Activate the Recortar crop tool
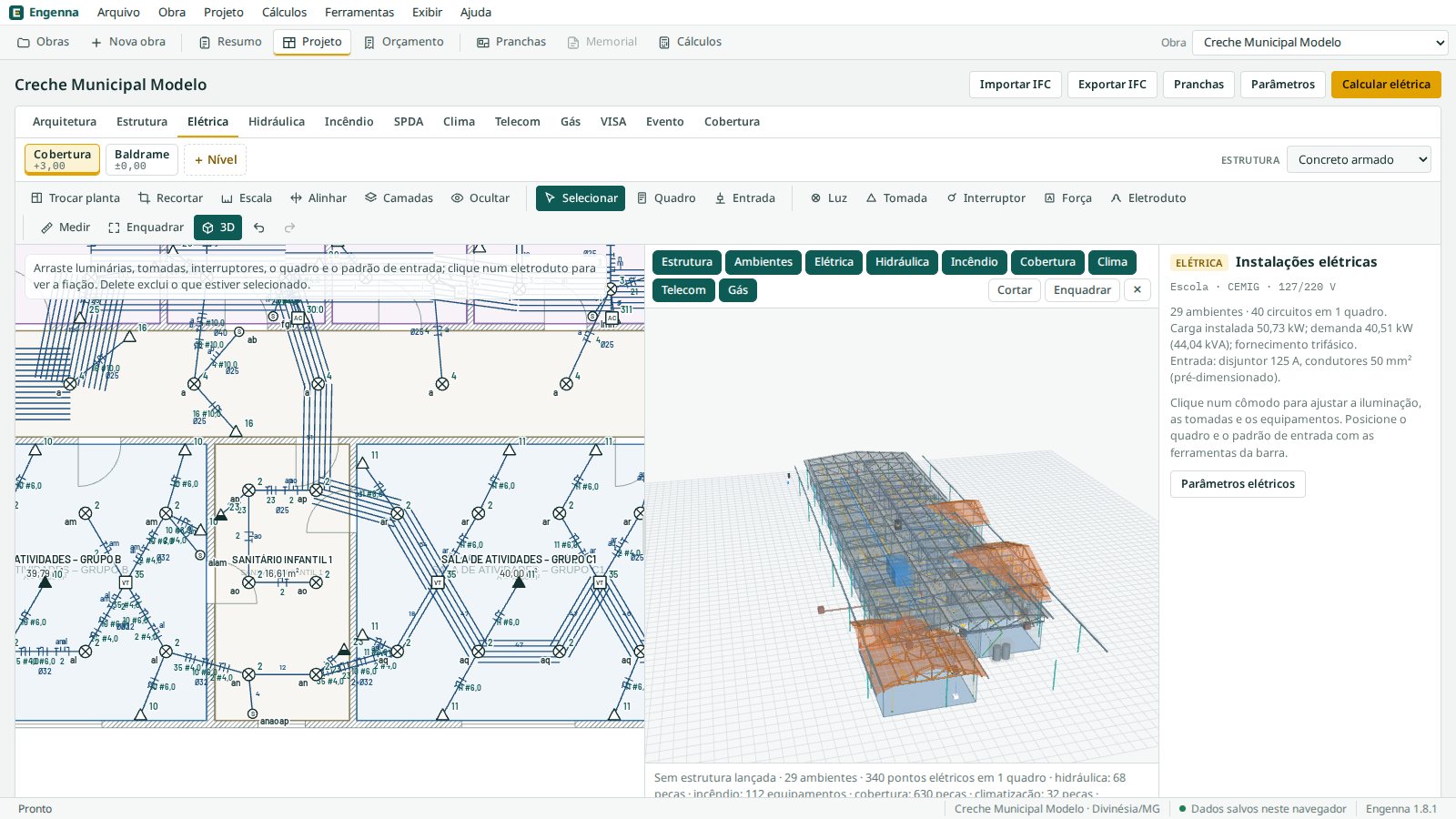The width and height of the screenshot is (1456, 819). (170, 198)
